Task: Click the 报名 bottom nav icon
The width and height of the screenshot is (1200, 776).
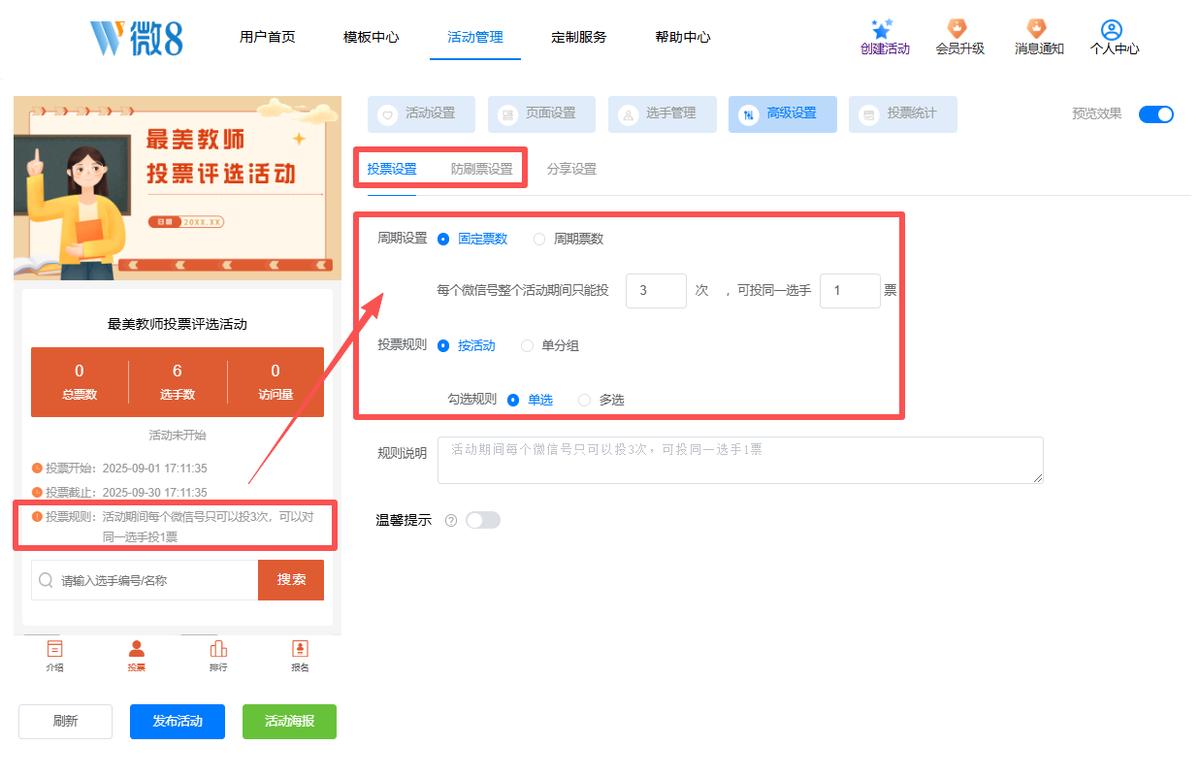Action: (x=300, y=649)
